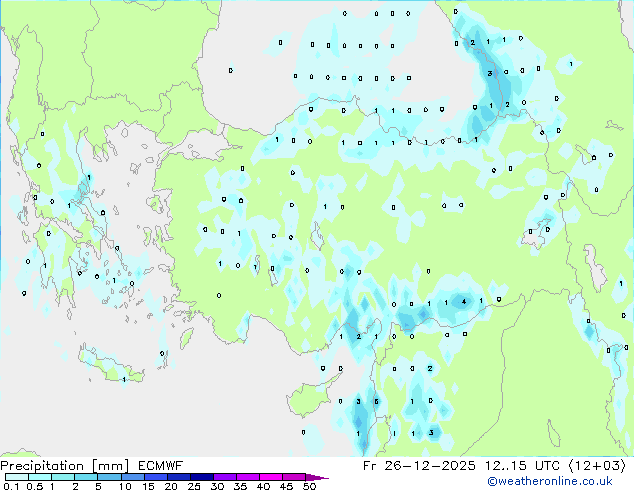Select the 2–5 mm legend color box
This screenshot has width=634, height=490.
point(86,477)
